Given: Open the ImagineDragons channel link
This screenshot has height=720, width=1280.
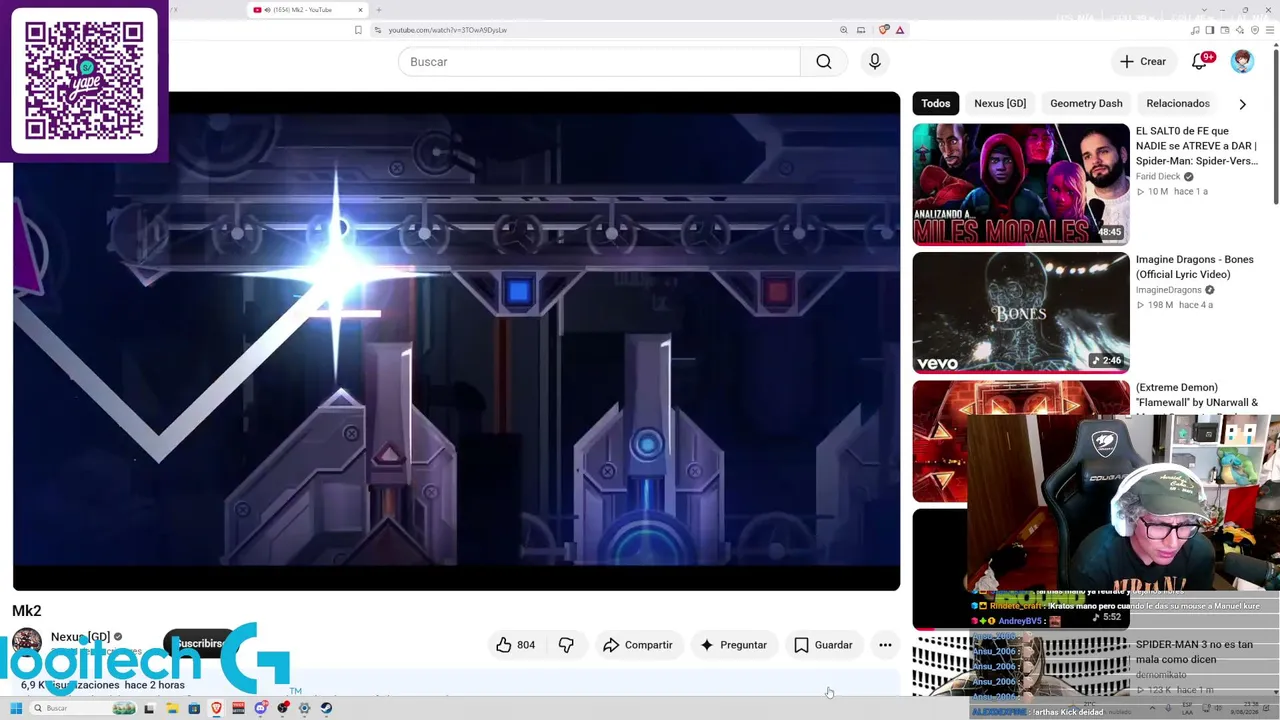Looking at the screenshot, I should click(x=1169, y=290).
